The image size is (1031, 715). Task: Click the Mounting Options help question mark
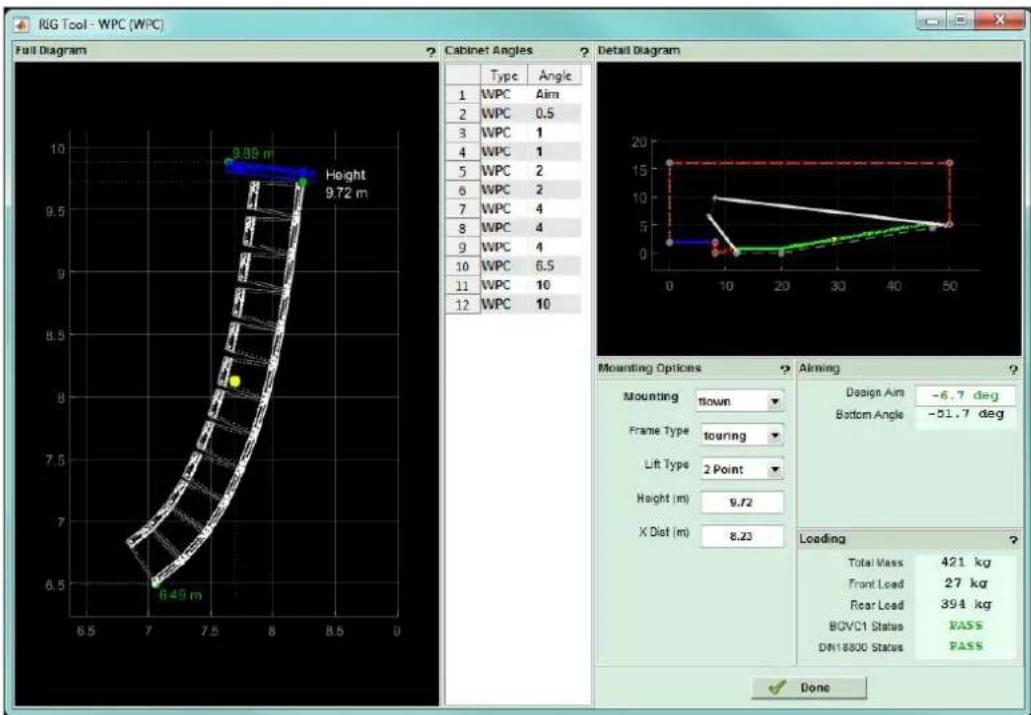[x=784, y=370]
